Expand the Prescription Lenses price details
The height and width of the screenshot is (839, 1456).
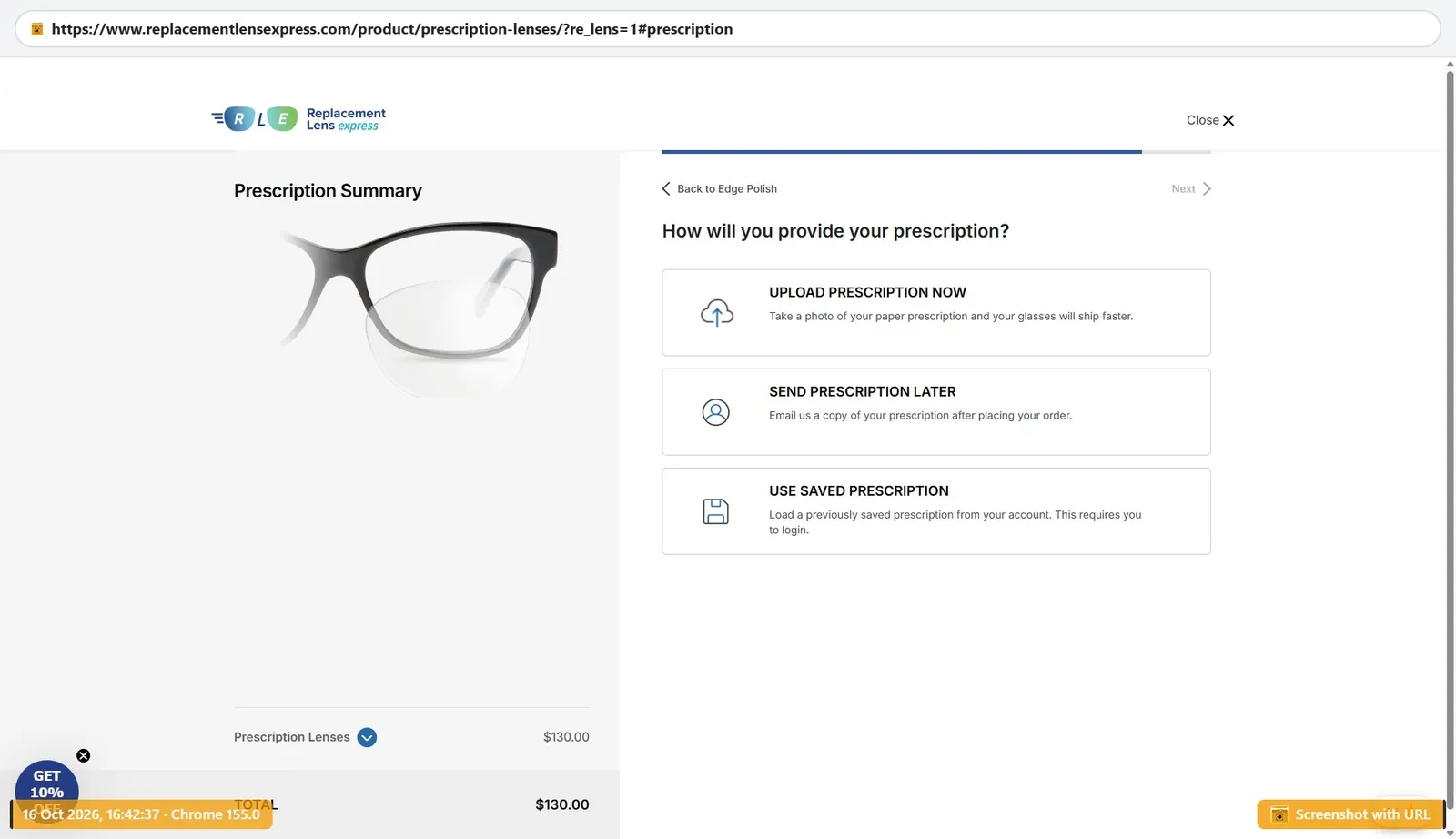tap(367, 737)
